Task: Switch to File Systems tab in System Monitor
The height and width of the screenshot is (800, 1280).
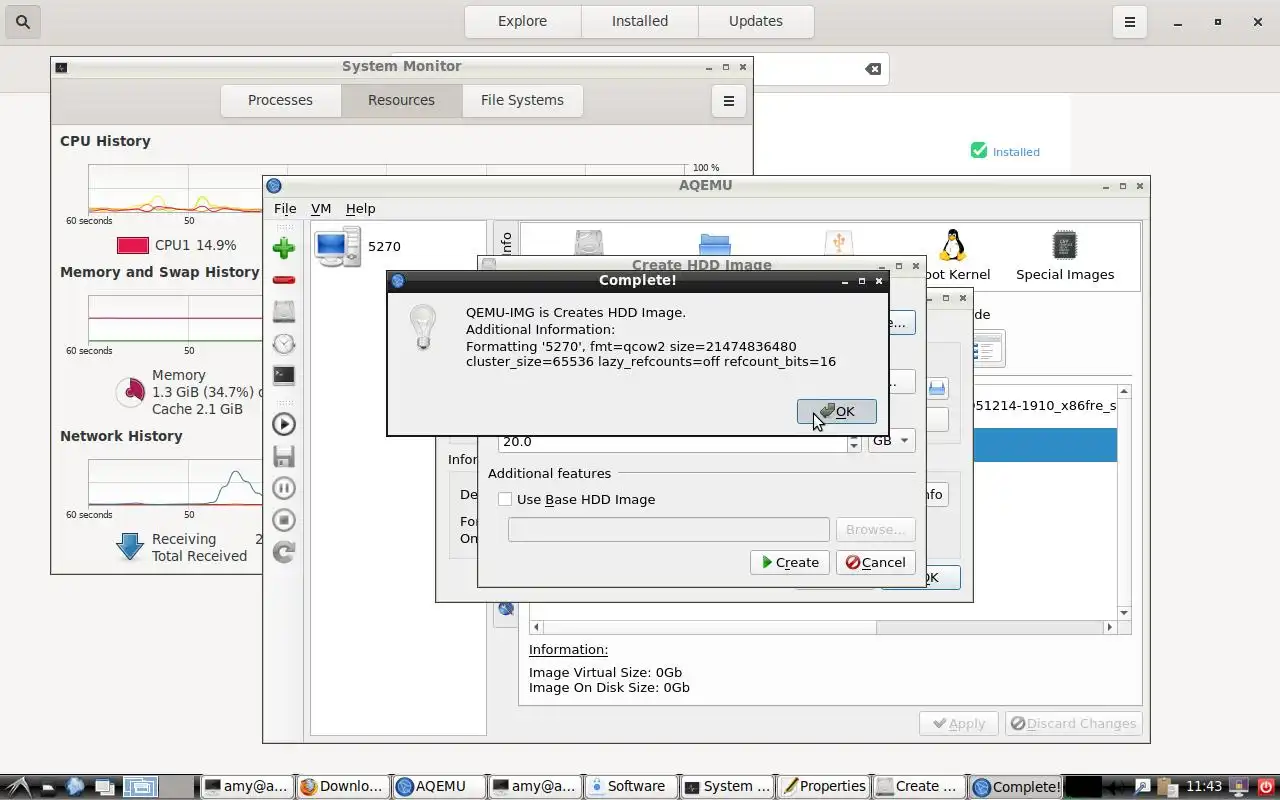Action: pos(522,100)
